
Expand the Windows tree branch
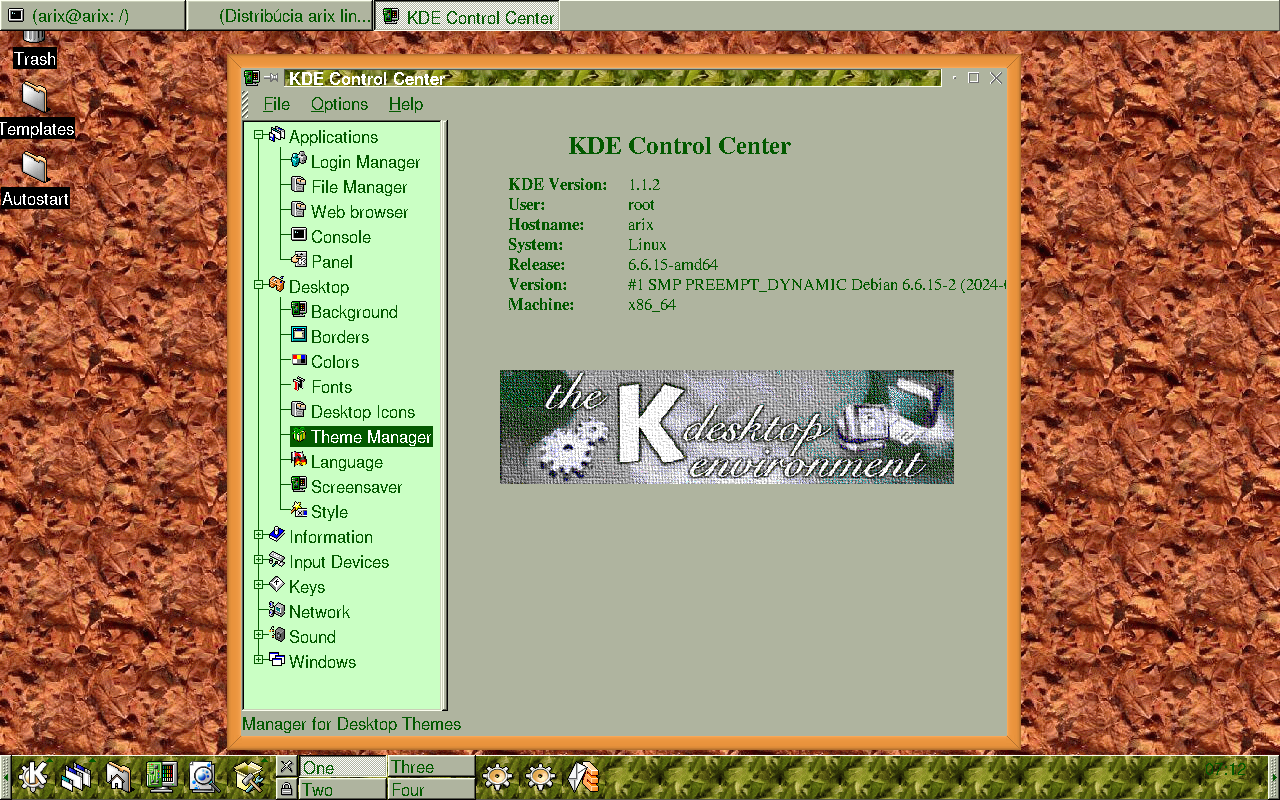tap(258, 660)
